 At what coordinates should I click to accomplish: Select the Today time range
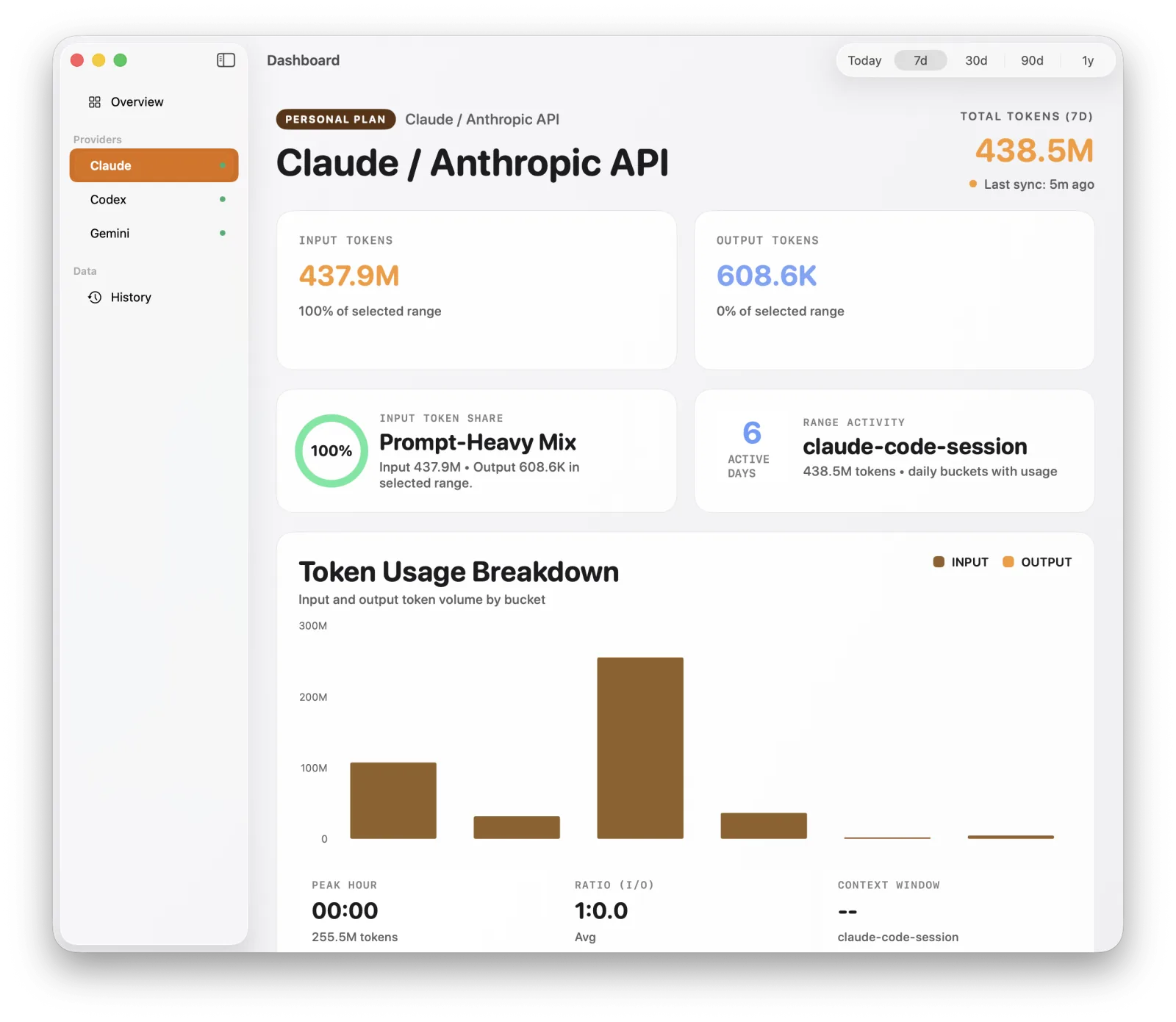pos(864,60)
